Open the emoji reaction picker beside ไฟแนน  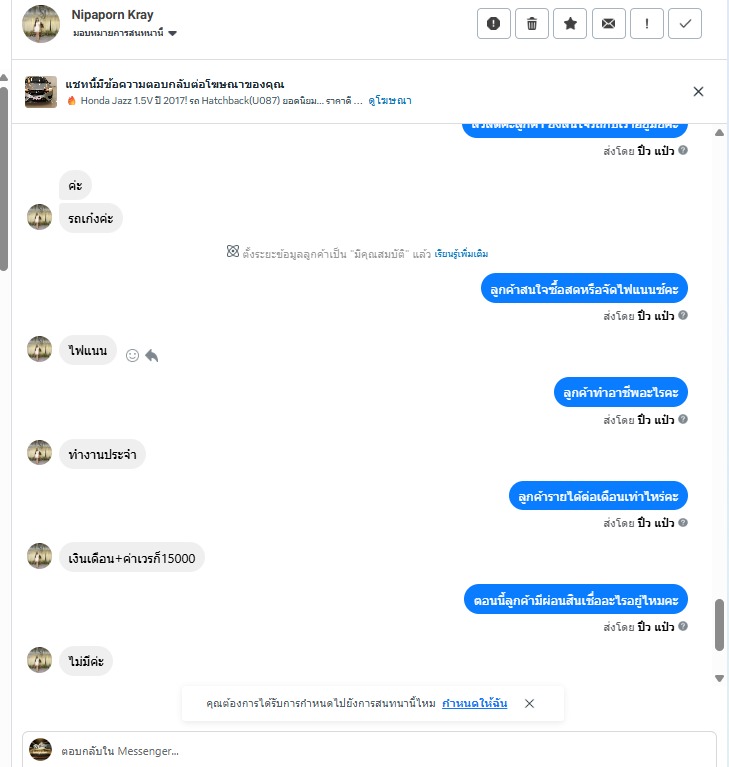click(x=132, y=355)
